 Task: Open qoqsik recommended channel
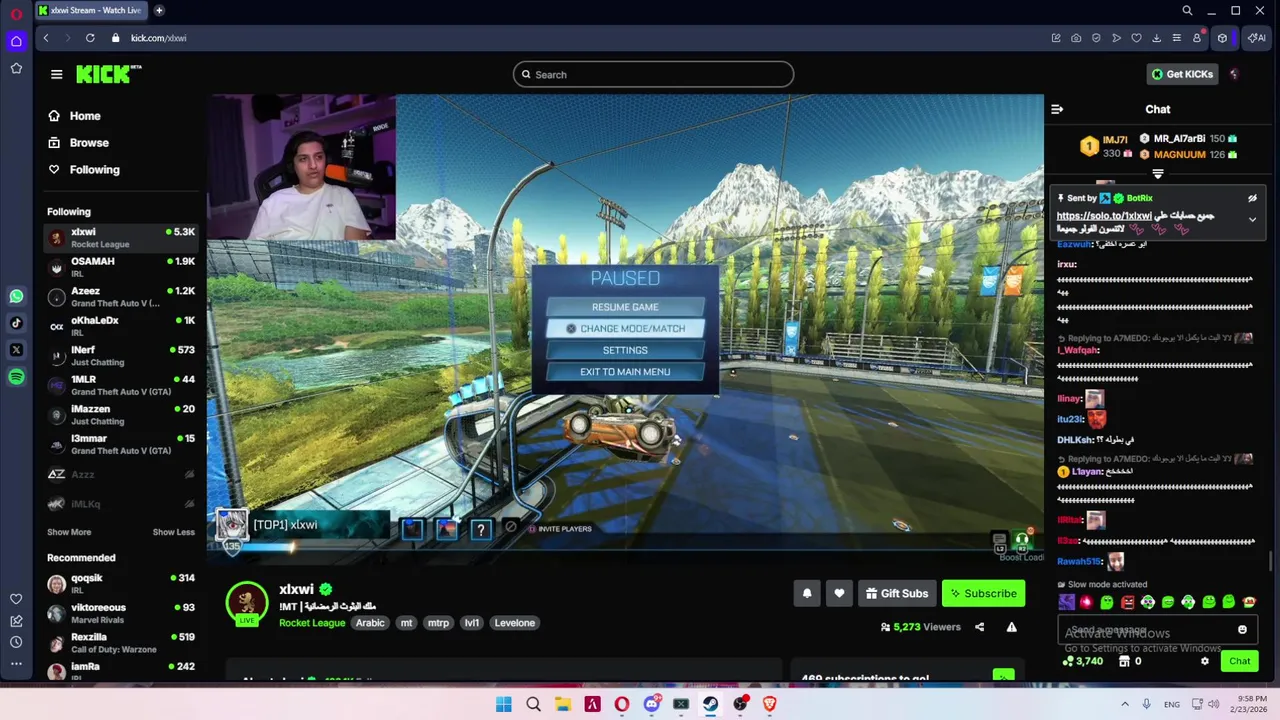click(x=121, y=584)
